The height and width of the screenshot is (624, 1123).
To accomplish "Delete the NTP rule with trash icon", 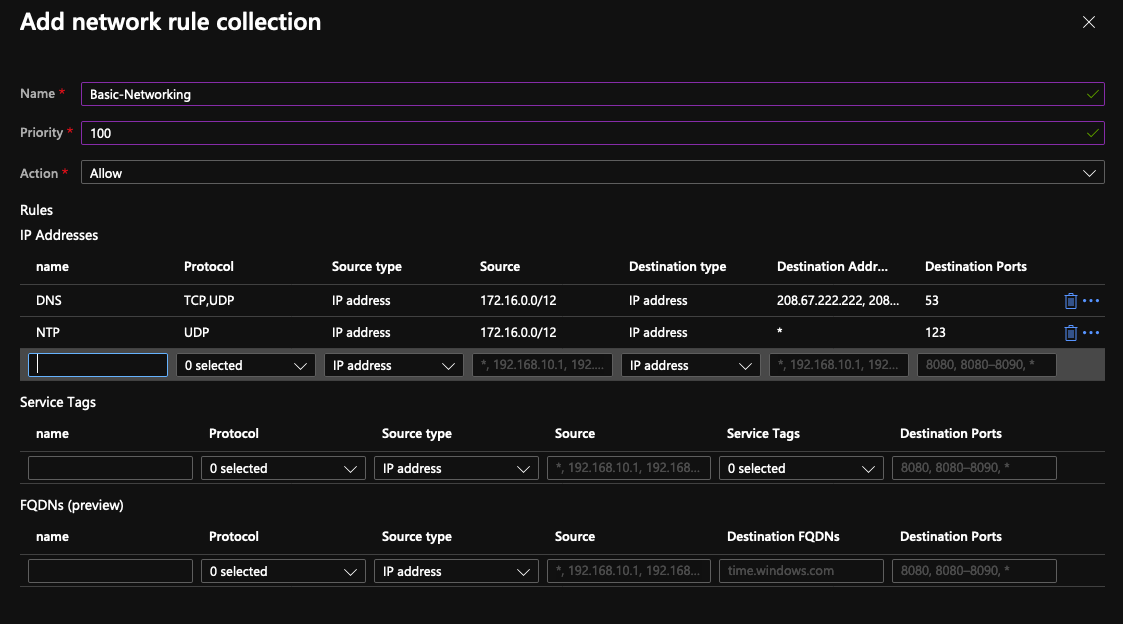I will pyautogui.click(x=1070, y=333).
